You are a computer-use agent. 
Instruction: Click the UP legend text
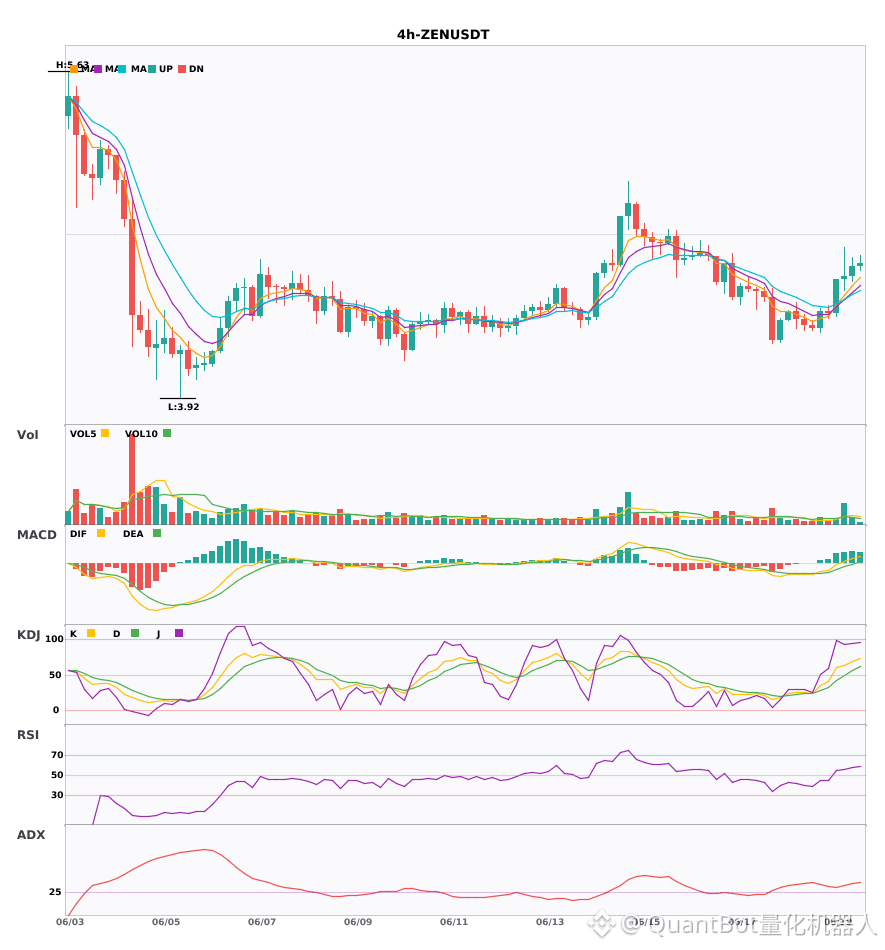click(166, 69)
